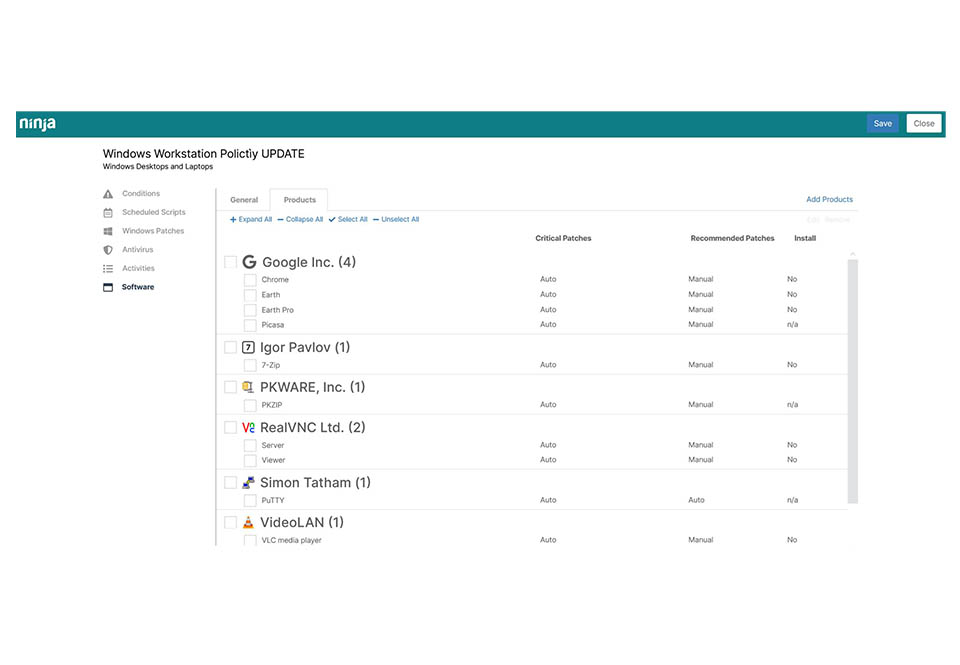Open Conditions in the sidebar
Viewport: 960px width, 665px height.
tap(141, 193)
